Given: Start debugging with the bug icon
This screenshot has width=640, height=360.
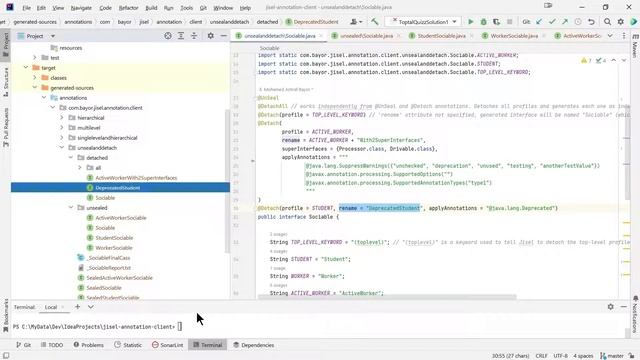Looking at the screenshot, I should click(484, 22).
